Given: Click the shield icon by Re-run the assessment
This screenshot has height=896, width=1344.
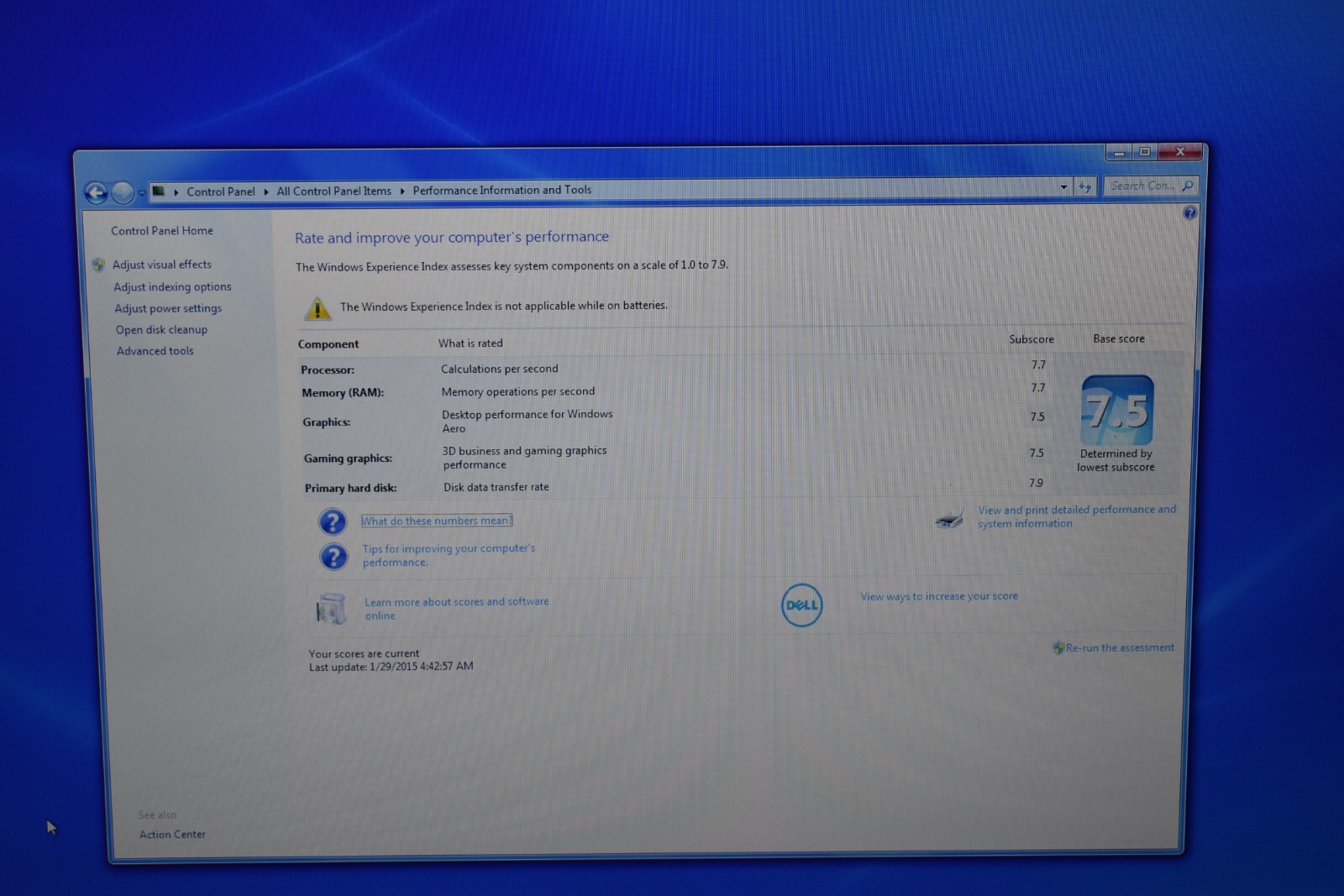Looking at the screenshot, I should tap(1058, 647).
